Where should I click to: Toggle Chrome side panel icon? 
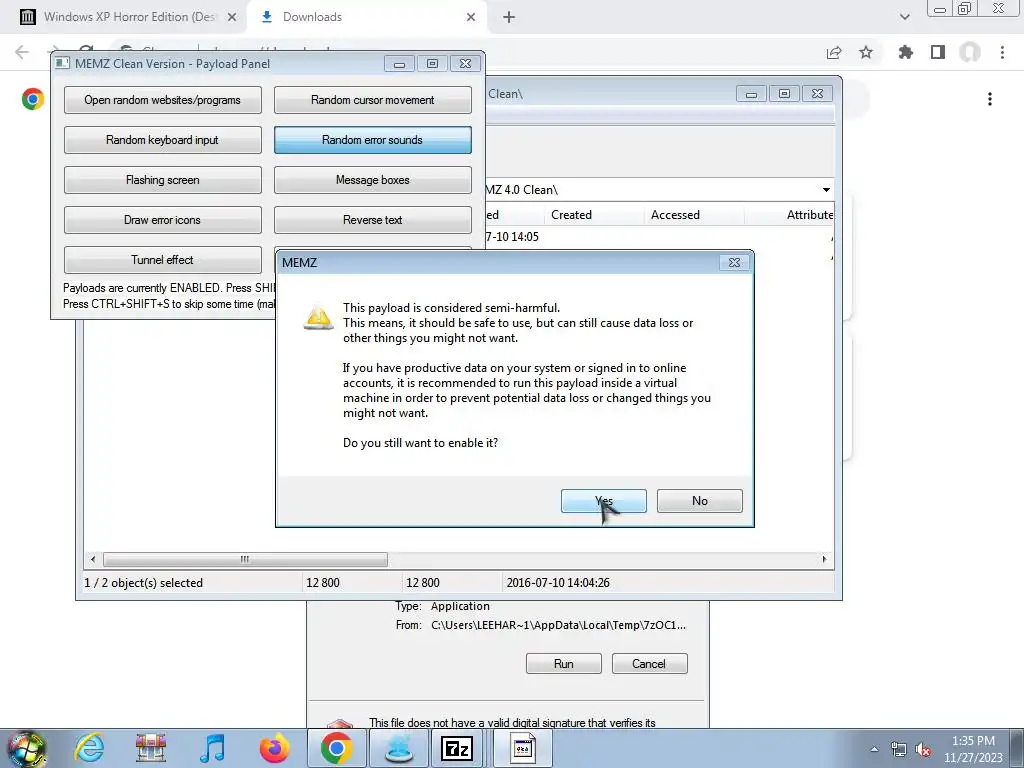click(x=938, y=52)
